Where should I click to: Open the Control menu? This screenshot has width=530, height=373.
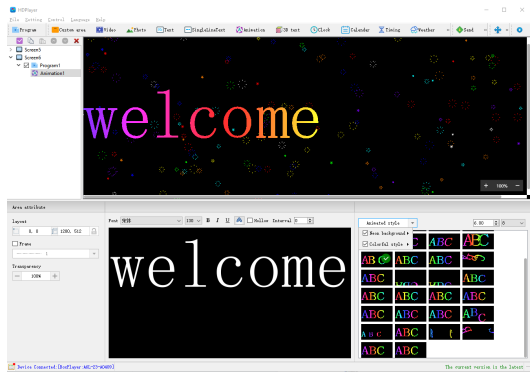pos(56,20)
